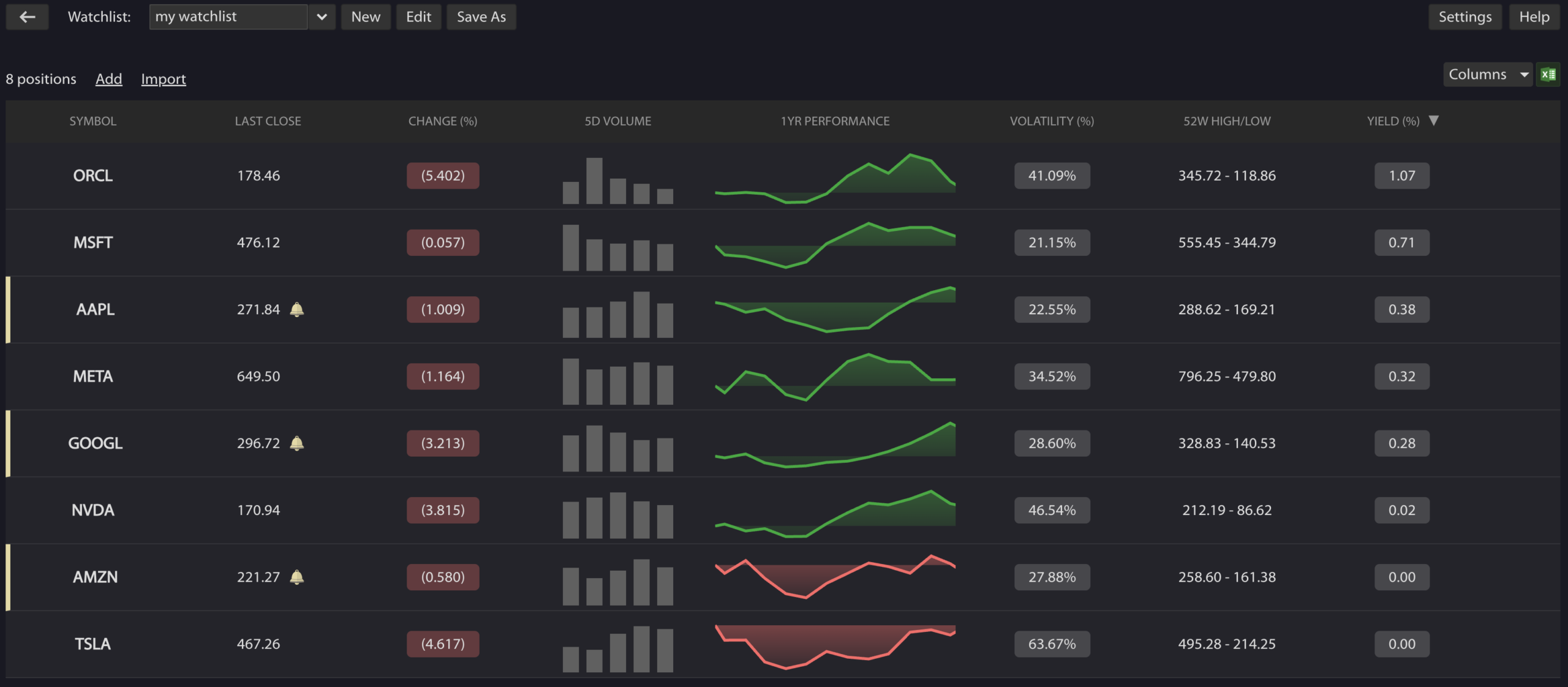Click the alert bell next to AAPL
This screenshot has height=687, width=1568.
pos(297,310)
